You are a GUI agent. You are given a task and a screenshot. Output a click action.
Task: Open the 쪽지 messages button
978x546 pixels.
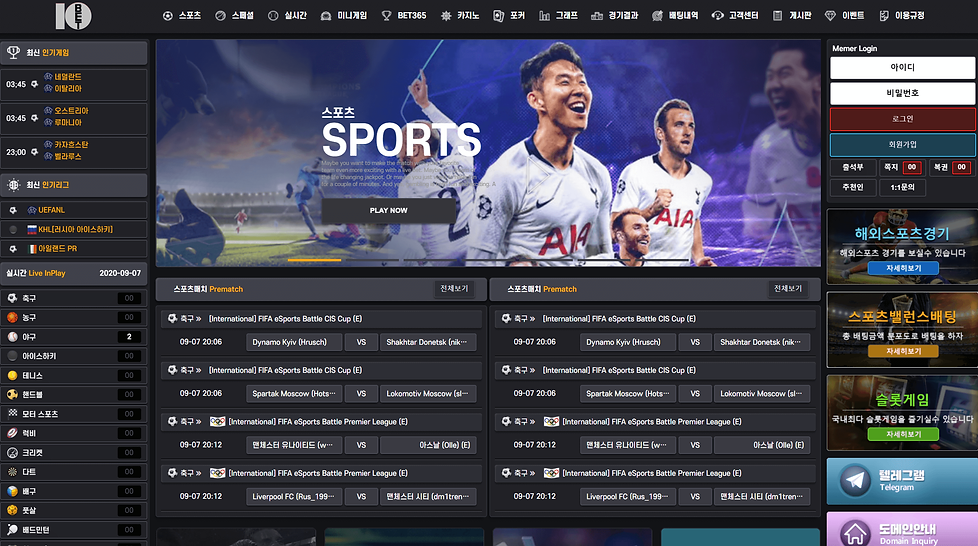(901, 167)
